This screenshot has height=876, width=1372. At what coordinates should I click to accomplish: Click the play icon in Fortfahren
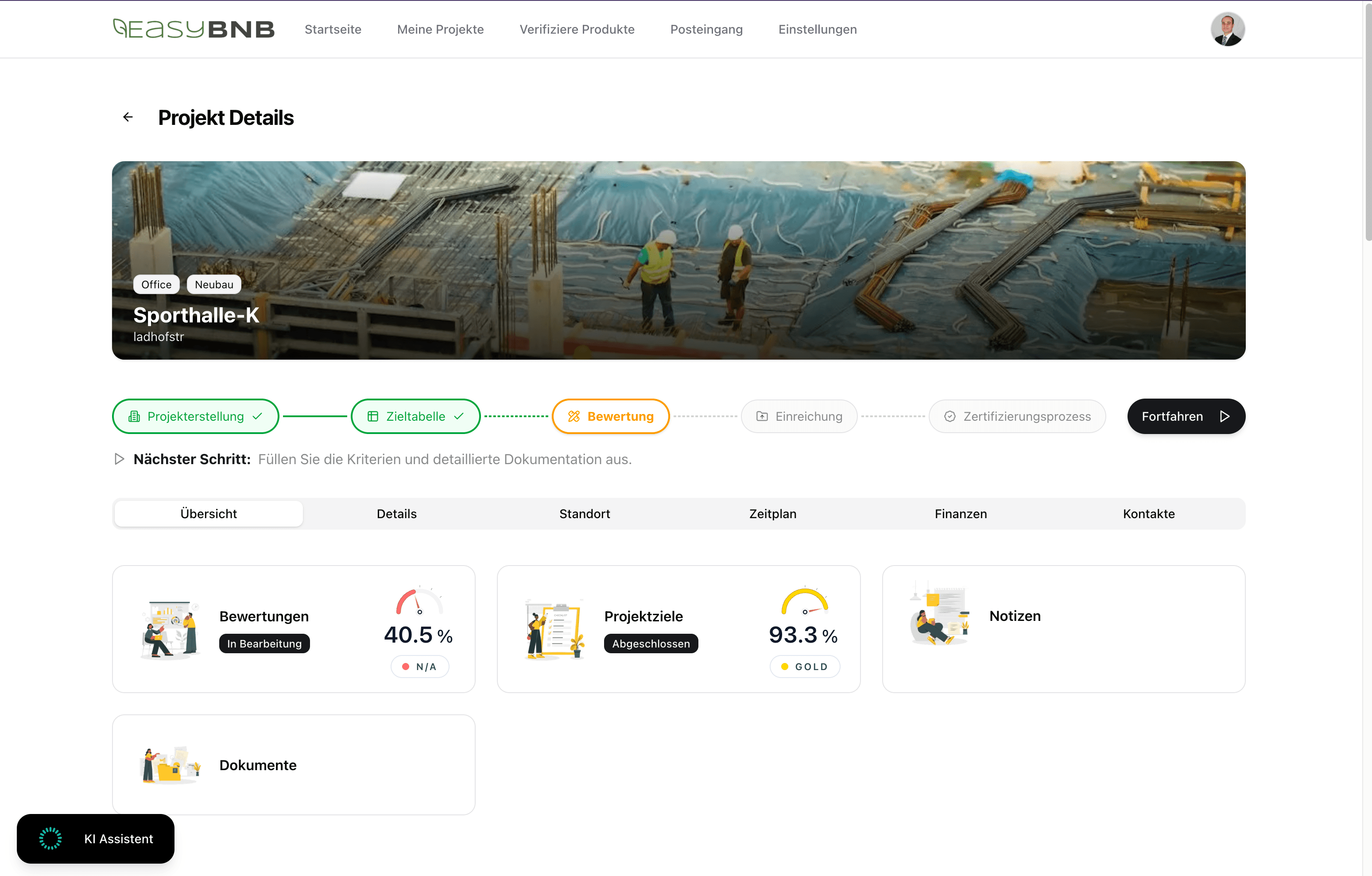1225,417
